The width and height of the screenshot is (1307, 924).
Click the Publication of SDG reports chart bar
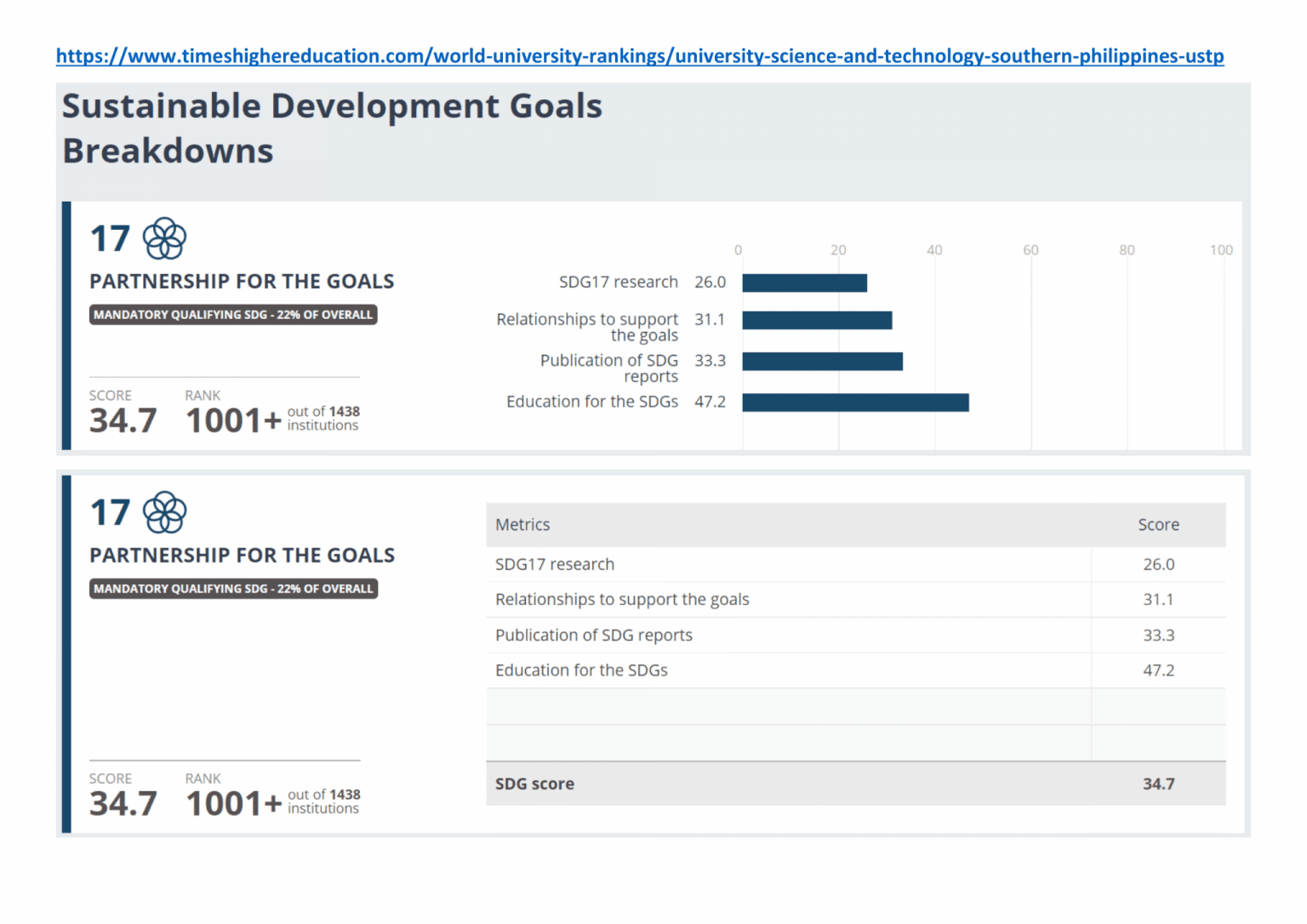click(x=822, y=361)
